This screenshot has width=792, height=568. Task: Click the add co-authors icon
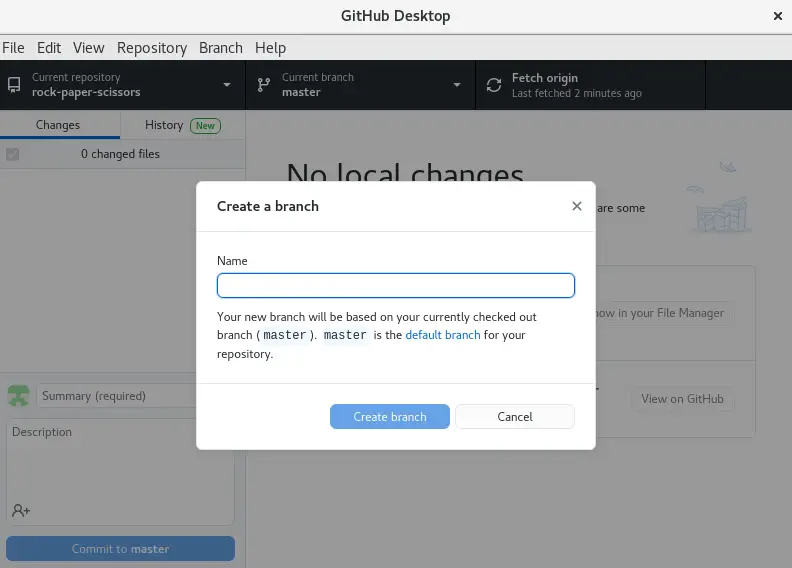21,510
